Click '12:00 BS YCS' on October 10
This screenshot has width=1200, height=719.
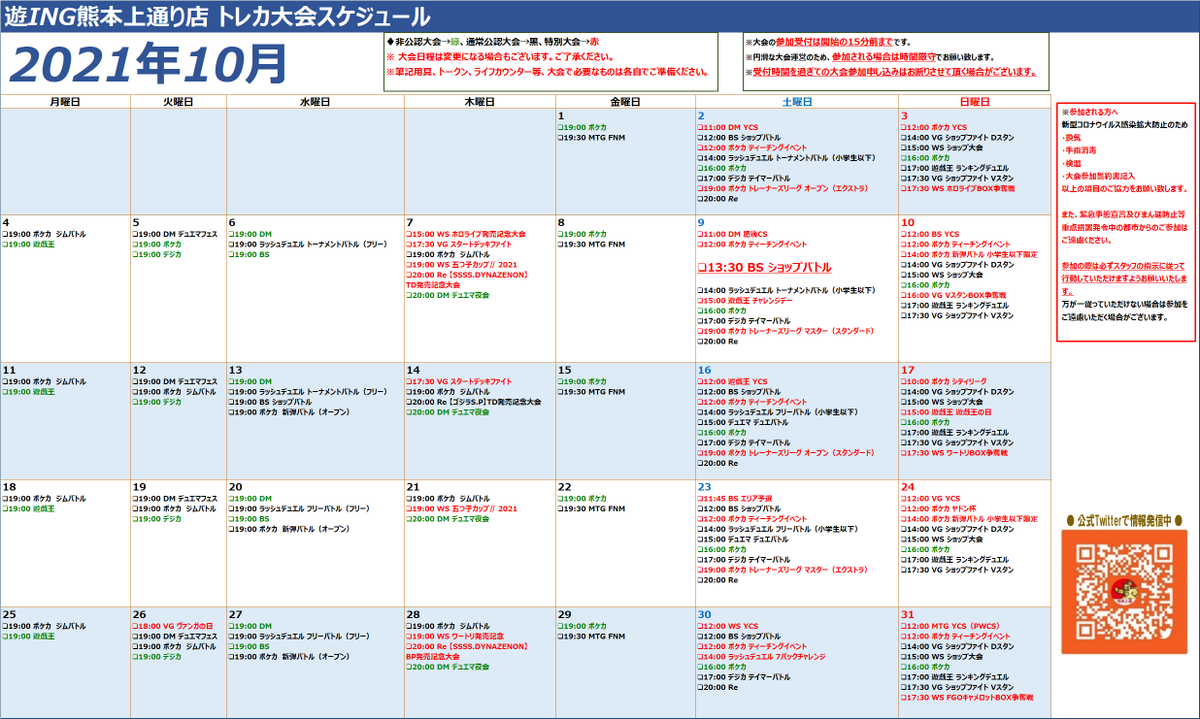pyautogui.click(x=930, y=233)
